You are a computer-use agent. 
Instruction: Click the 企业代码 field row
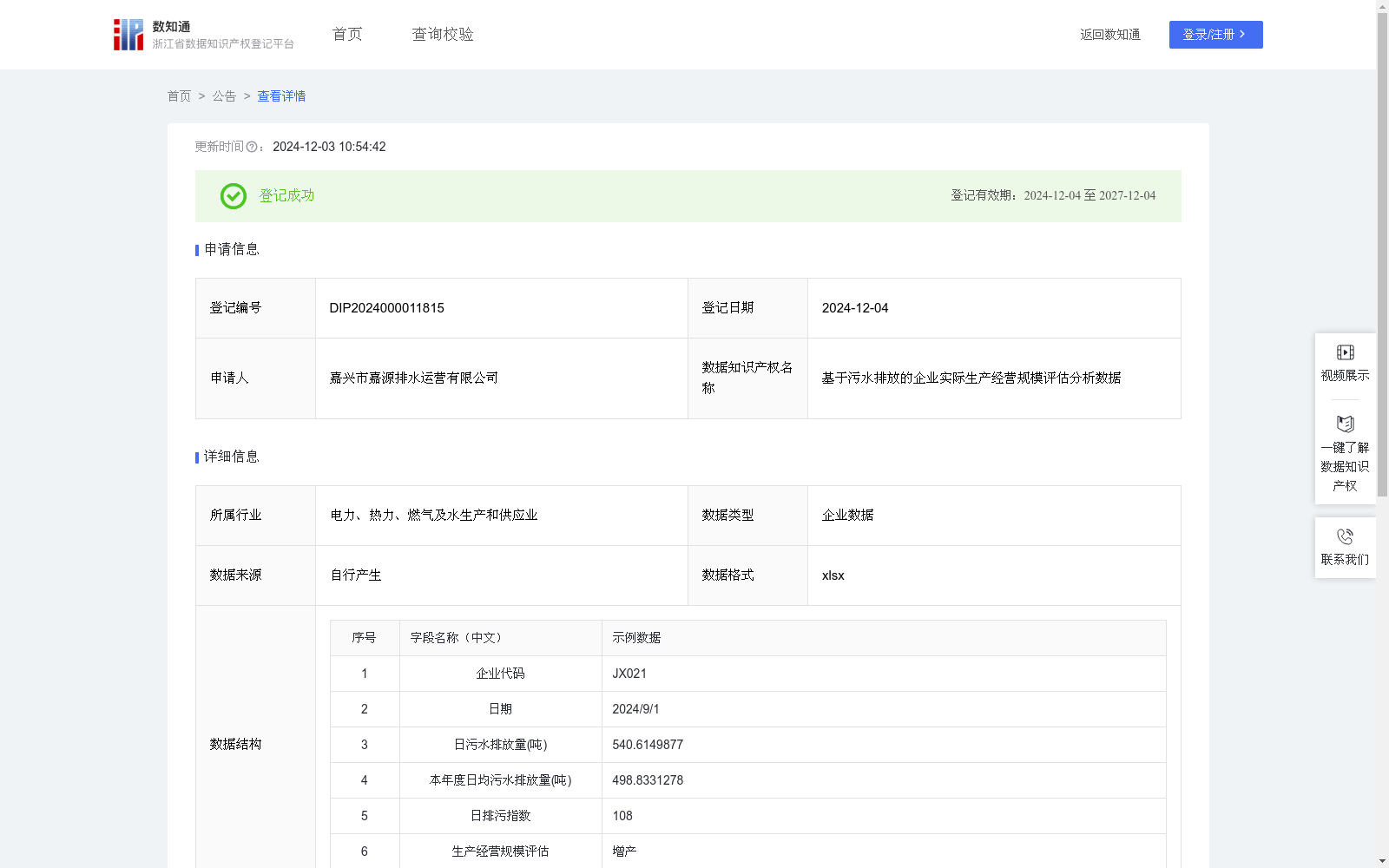(x=748, y=674)
